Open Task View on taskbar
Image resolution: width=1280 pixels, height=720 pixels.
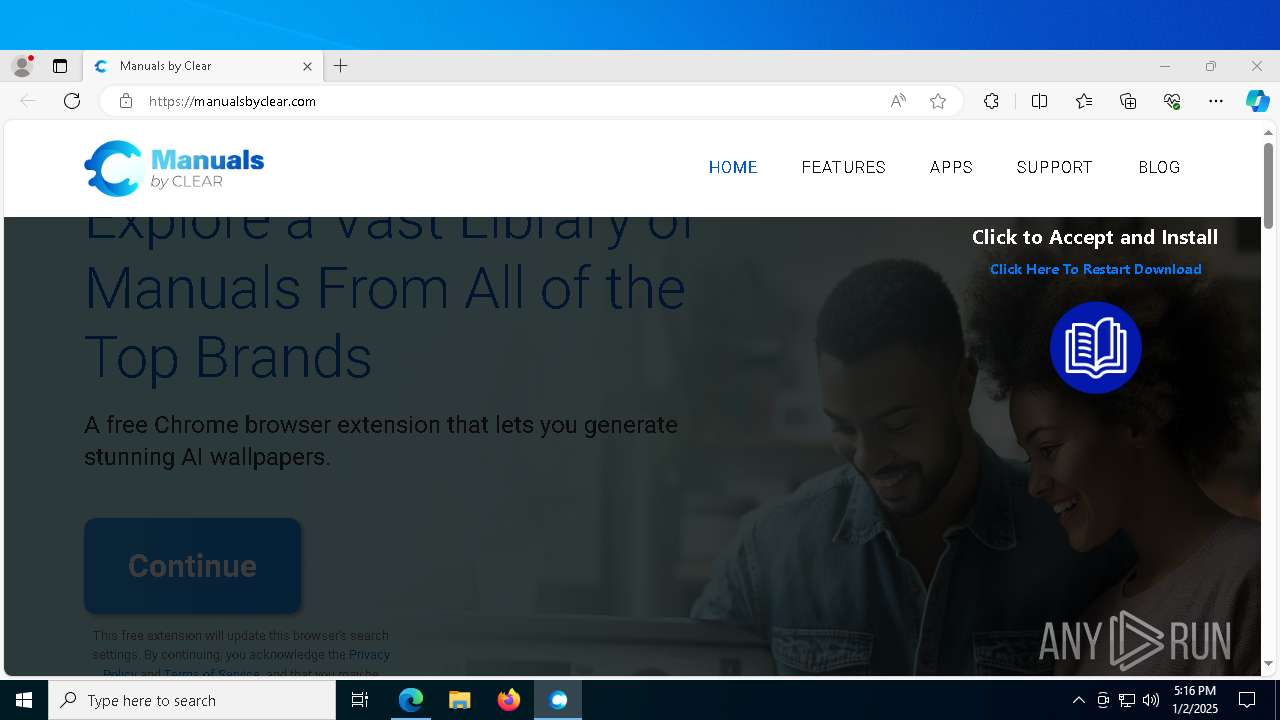click(x=360, y=700)
